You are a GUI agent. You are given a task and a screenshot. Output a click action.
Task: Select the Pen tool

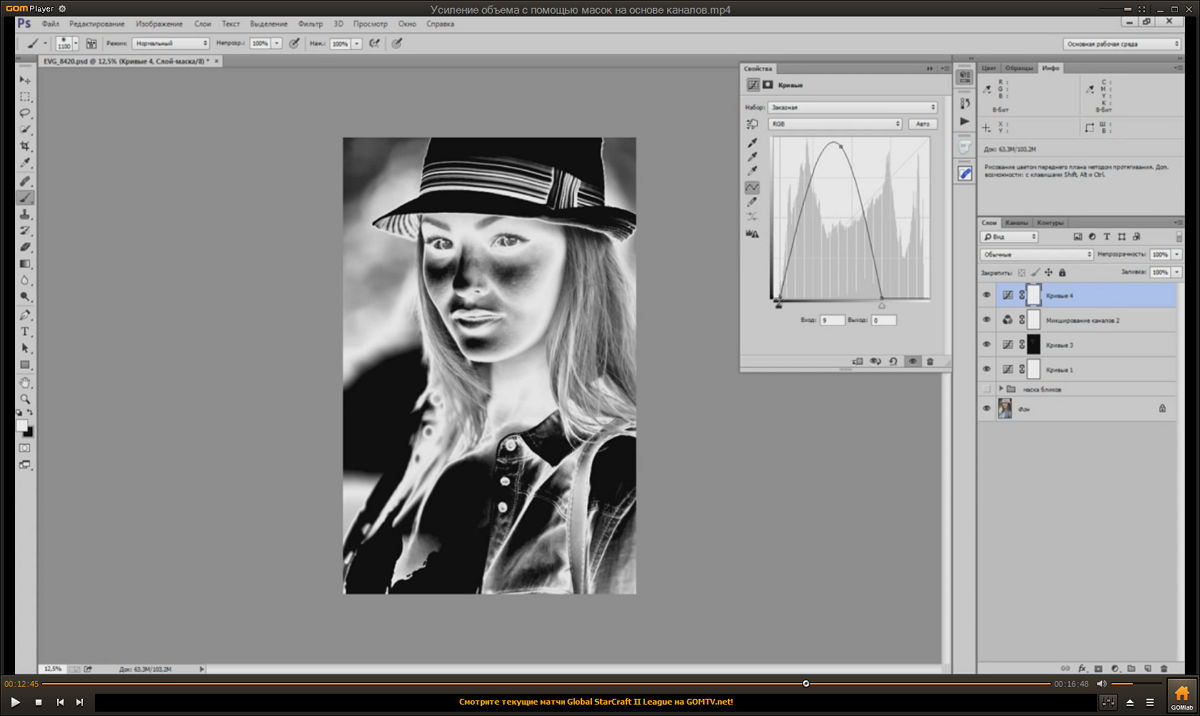coord(25,315)
